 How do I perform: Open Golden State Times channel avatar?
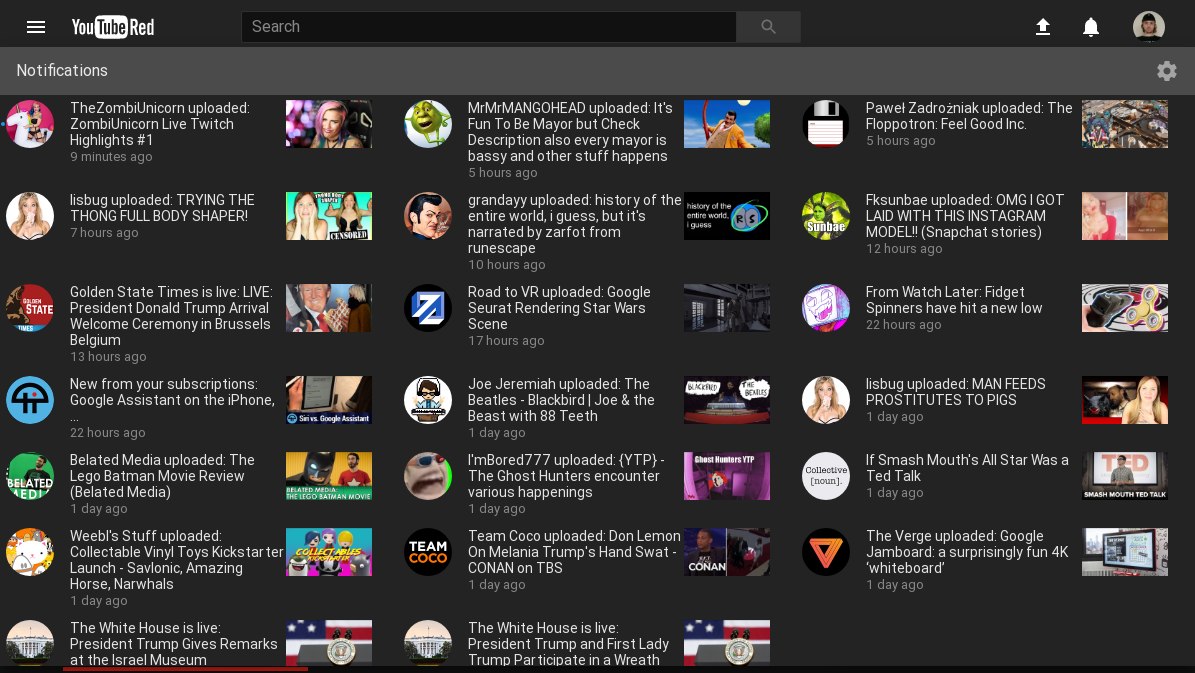30,308
